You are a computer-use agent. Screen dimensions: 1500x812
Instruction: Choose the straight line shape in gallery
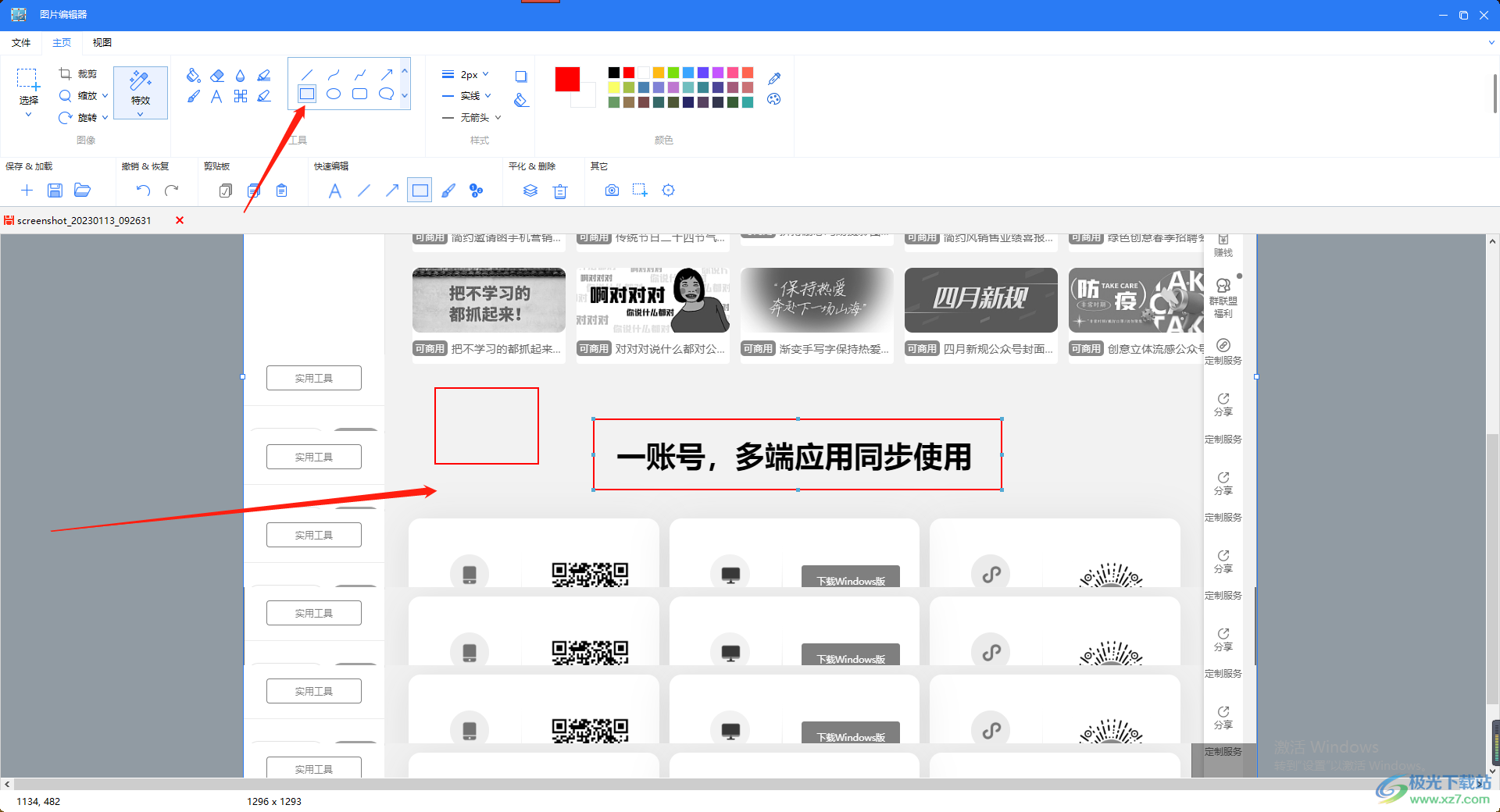click(307, 75)
